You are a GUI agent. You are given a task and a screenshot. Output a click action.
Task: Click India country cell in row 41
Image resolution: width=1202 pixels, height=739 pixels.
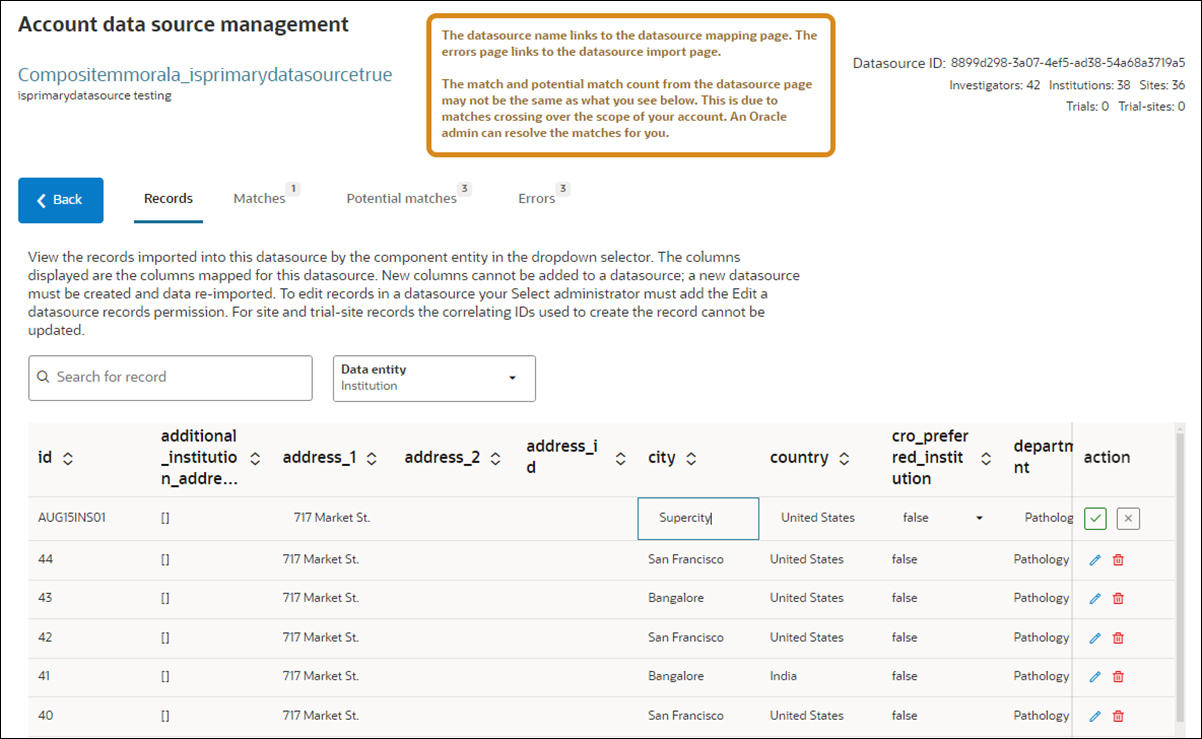coord(783,677)
